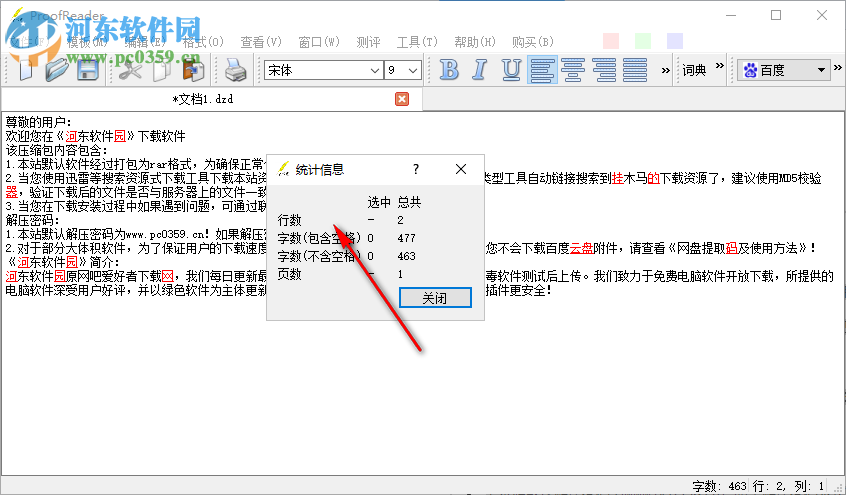Click the 字数: 463 status bar entry
Viewport: 846px width, 495px height.
click(x=720, y=486)
